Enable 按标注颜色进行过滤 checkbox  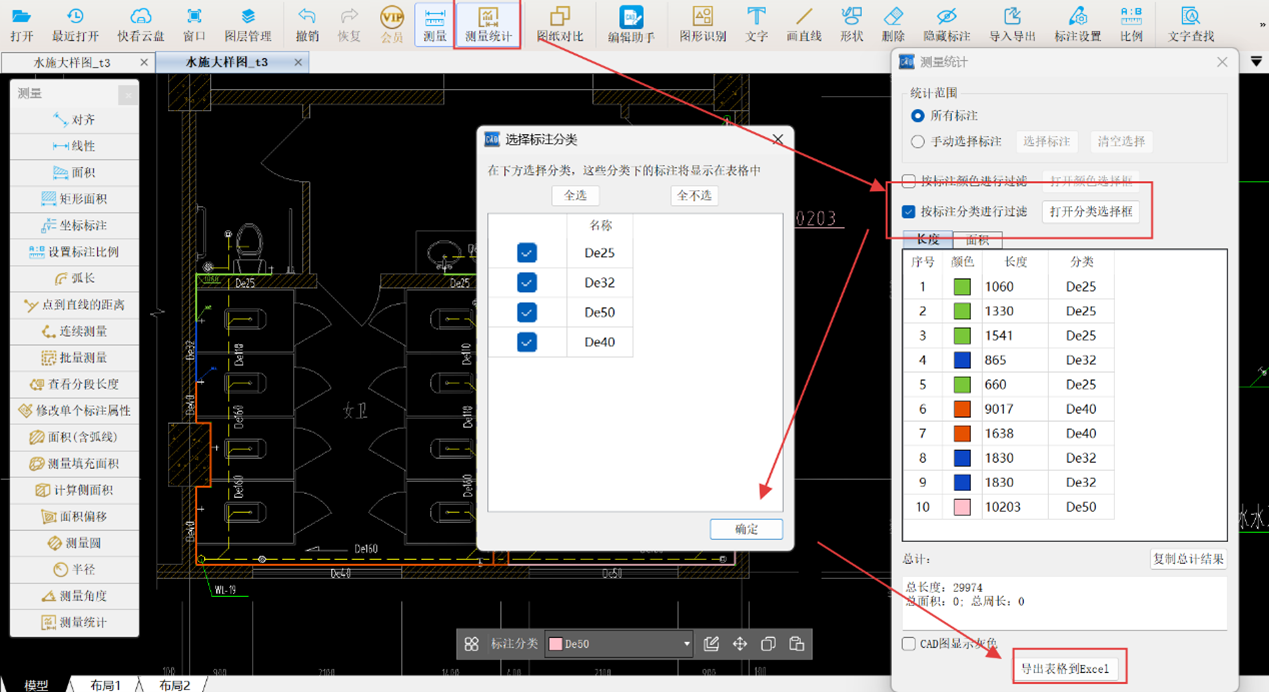coord(909,182)
